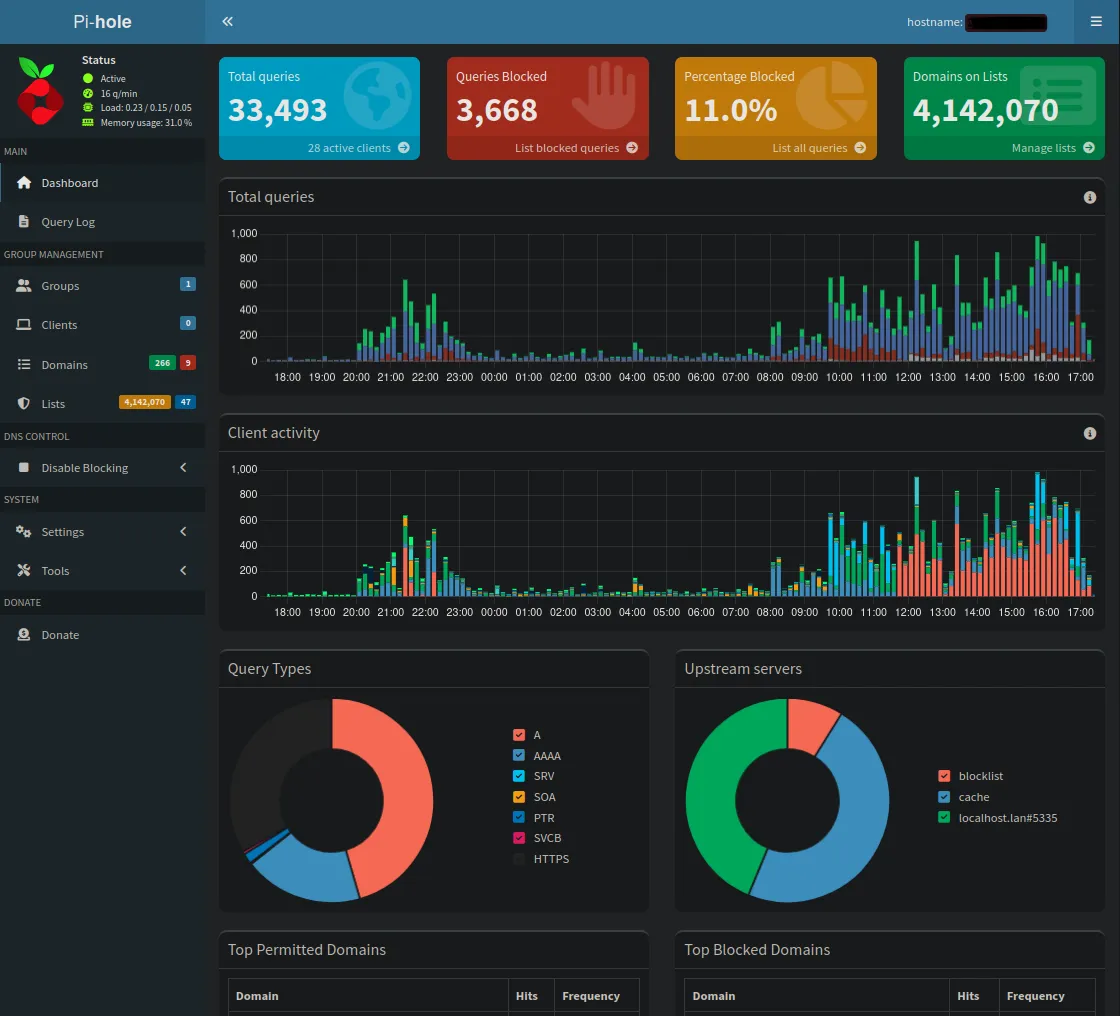The image size is (1120, 1016).
Task: Click the arrow icon beside 28 active clients
Action: point(404,147)
